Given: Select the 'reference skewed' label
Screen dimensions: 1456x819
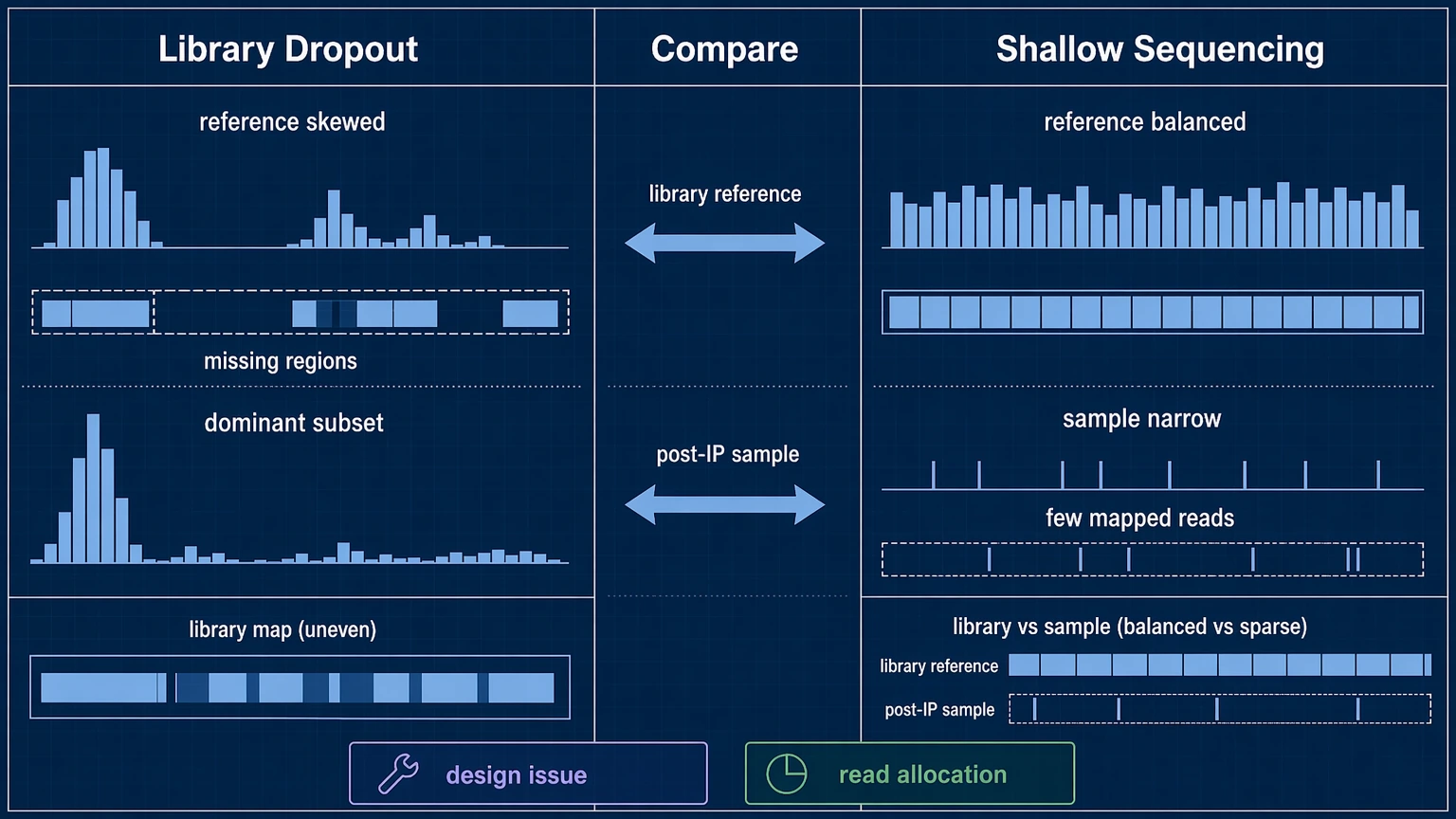Looking at the screenshot, I should pyautogui.click(x=292, y=122).
